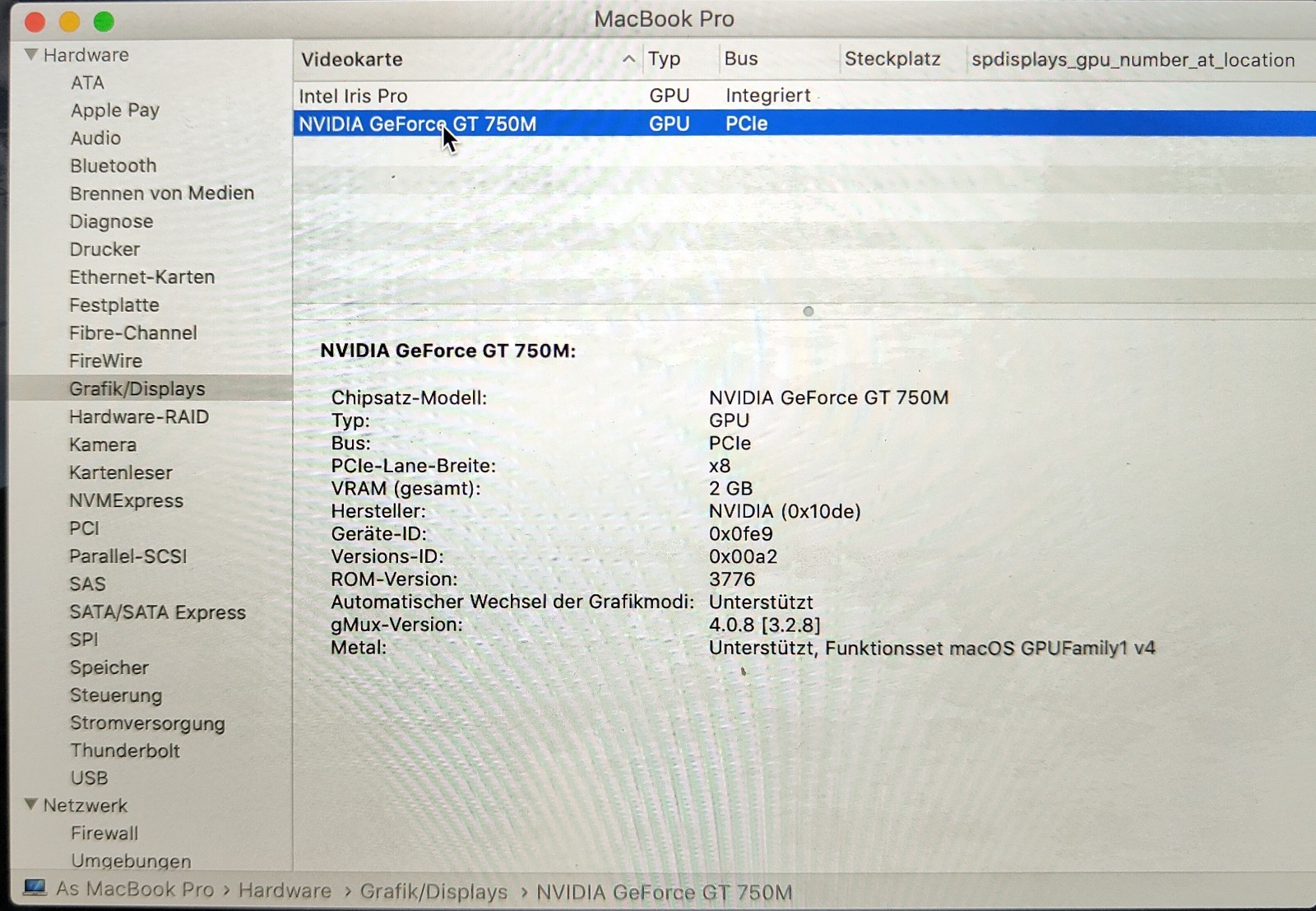Click the ROM-Version value '3776'

[732, 579]
